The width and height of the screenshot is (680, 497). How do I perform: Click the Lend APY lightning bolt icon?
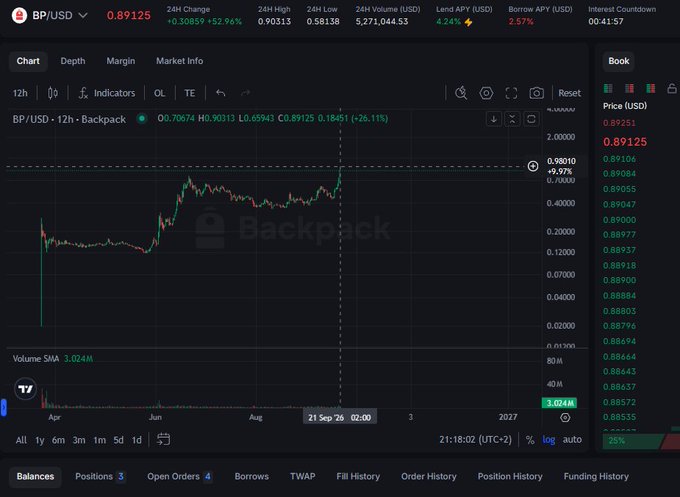pos(468,22)
